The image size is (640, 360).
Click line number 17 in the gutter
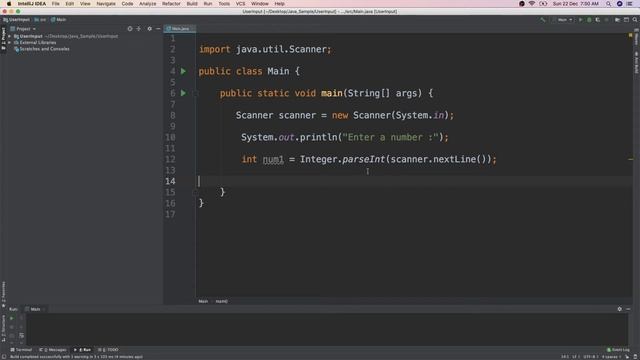pyautogui.click(x=170, y=214)
